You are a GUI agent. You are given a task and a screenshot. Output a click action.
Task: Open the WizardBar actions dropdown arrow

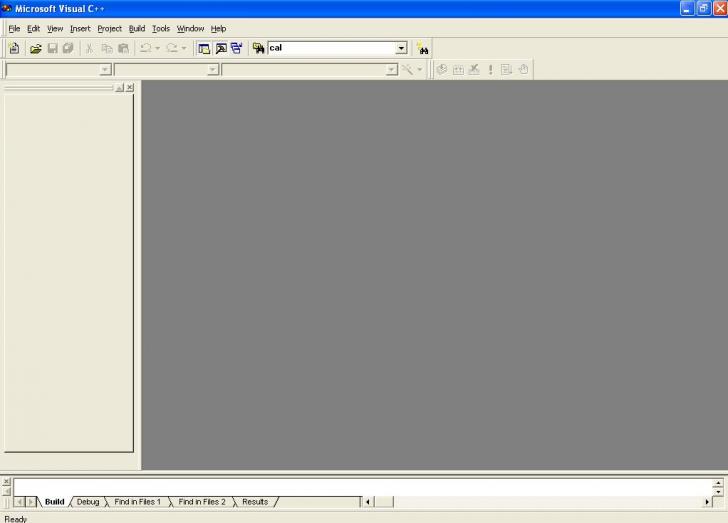420,70
